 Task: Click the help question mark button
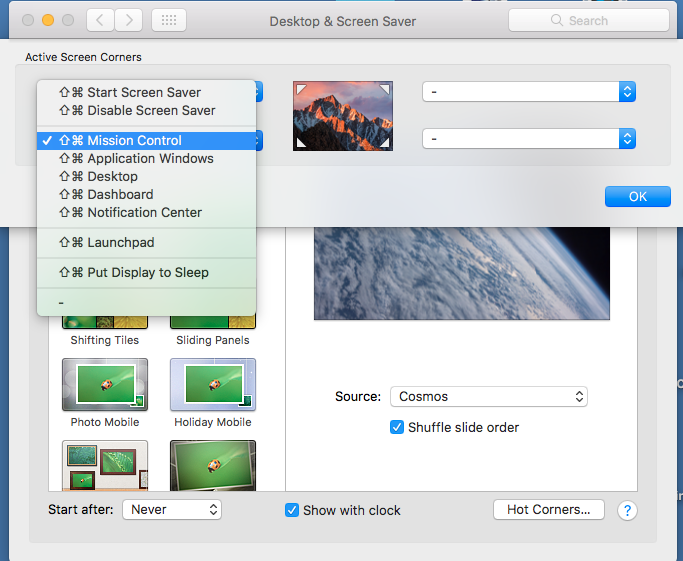point(627,510)
